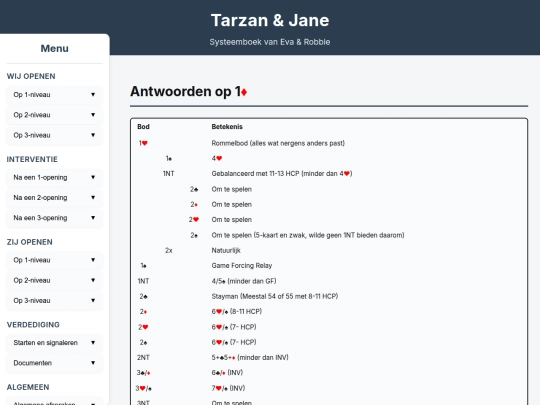The height and width of the screenshot is (405, 540).
Task: Click '(minder dan INV)' meaning row
Action: [x=250, y=357]
